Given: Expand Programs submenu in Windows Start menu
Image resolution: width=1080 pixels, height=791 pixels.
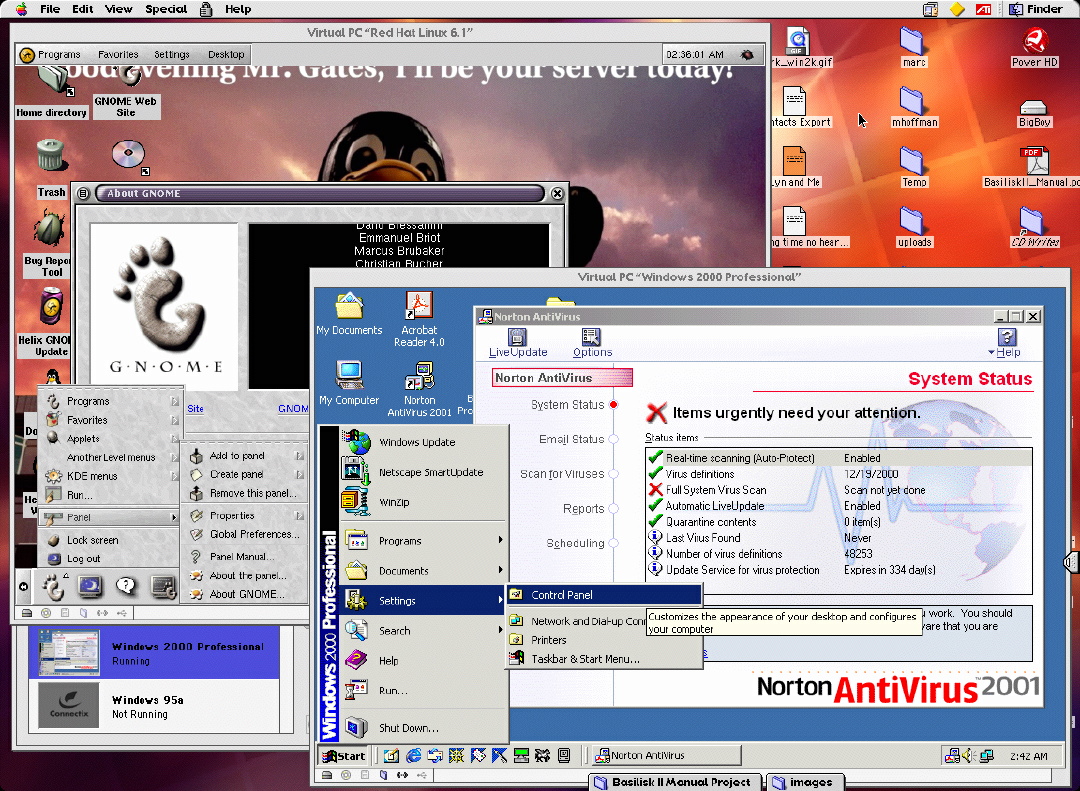Looking at the screenshot, I should coord(424,541).
